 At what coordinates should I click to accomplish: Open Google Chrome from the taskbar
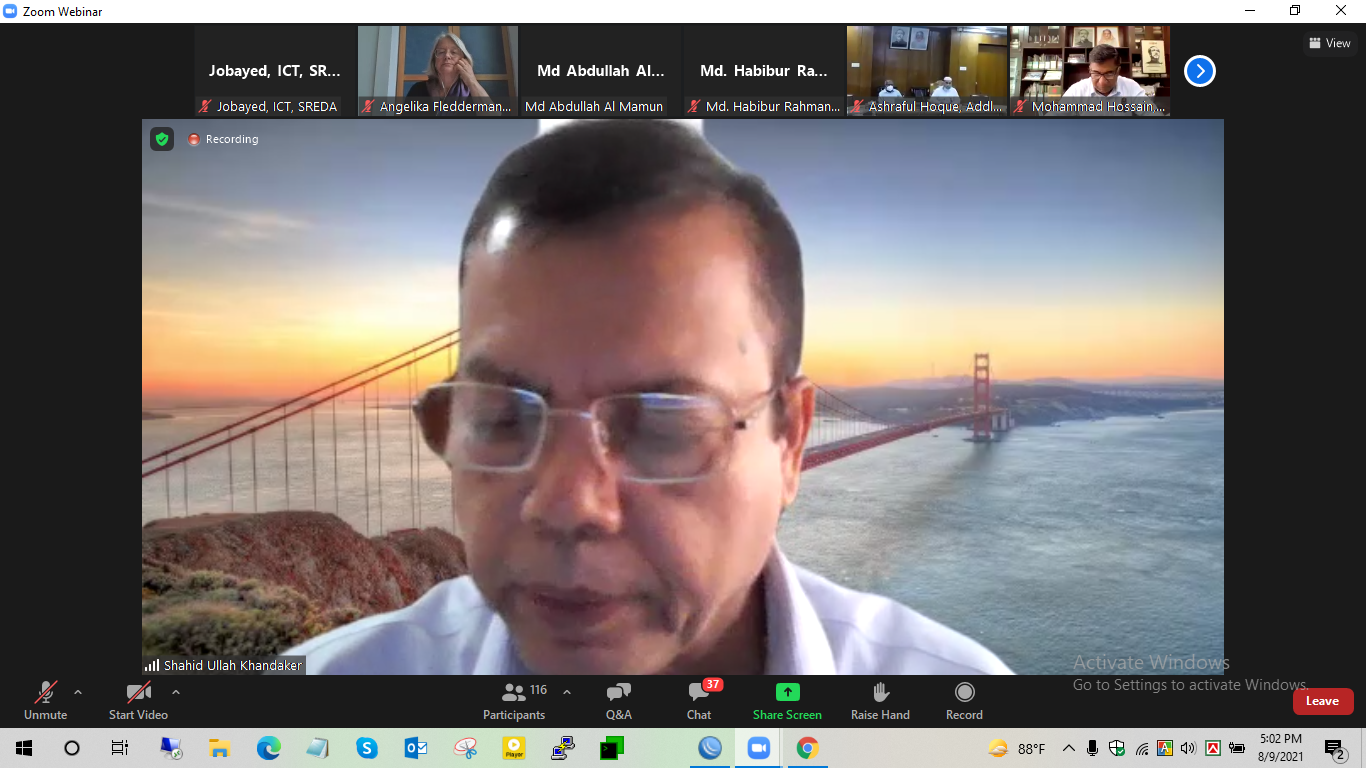coord(808,748)
